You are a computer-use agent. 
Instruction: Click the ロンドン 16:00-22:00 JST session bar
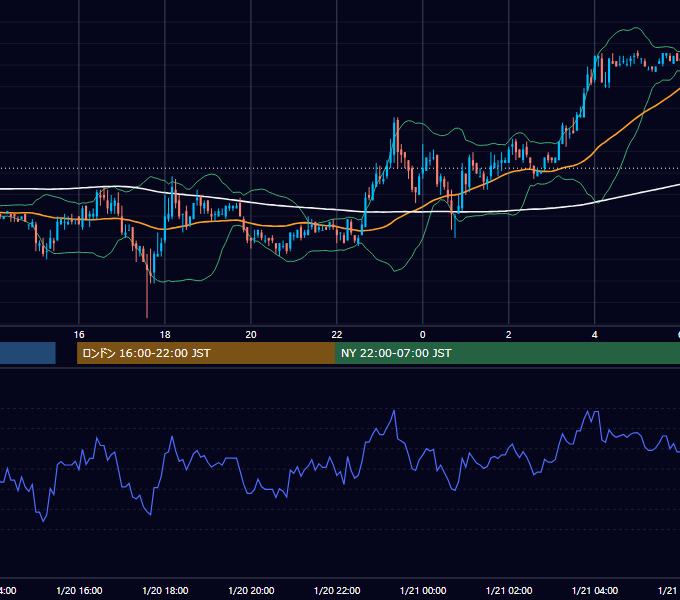pos(206,353)
